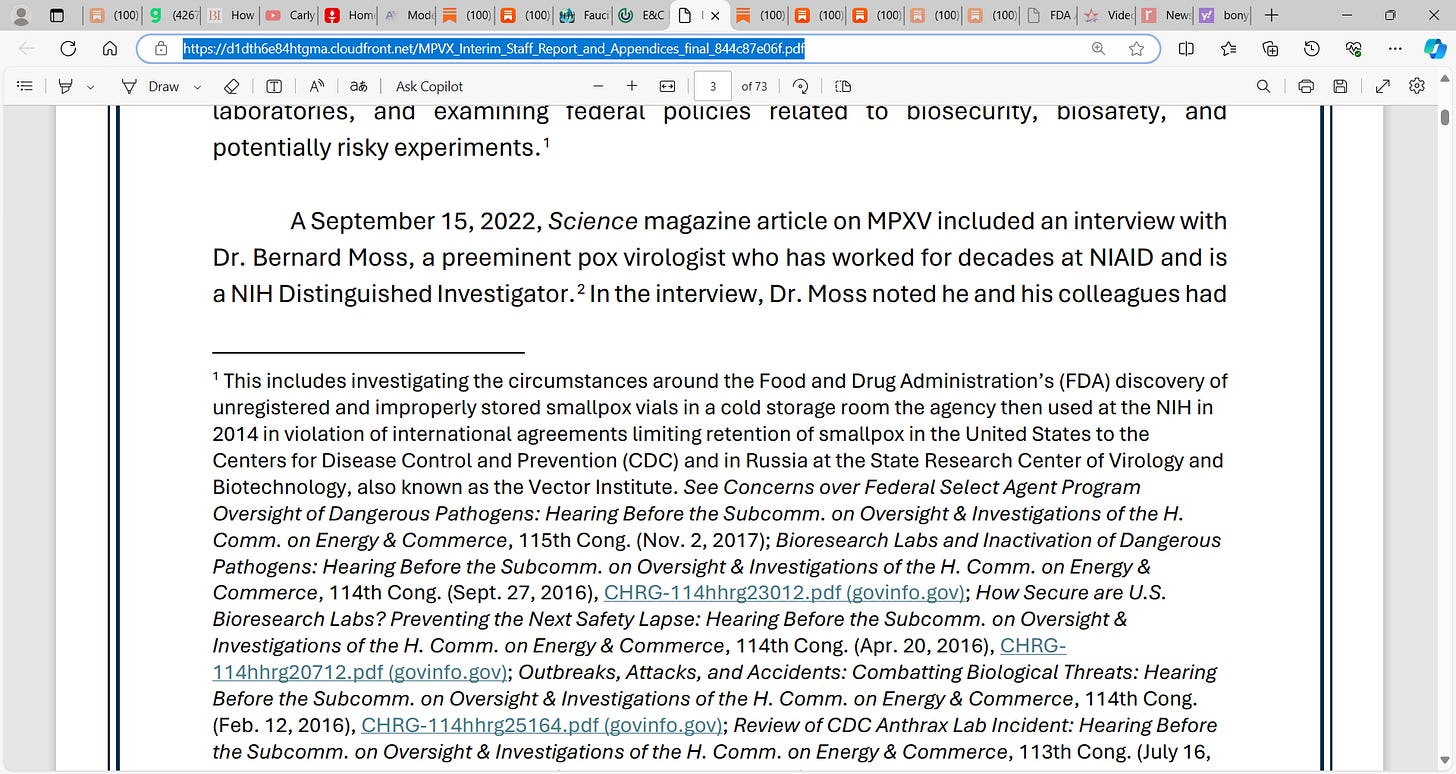Click the italic word 'Science'
The image size is (1456, 774).
pos(593,221)
